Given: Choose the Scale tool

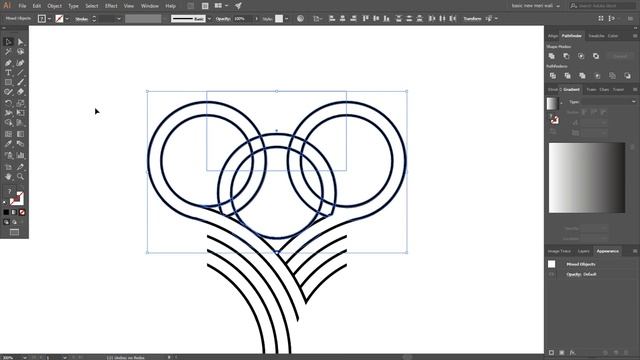Looking at the screenshot, I should pos(20,103).
